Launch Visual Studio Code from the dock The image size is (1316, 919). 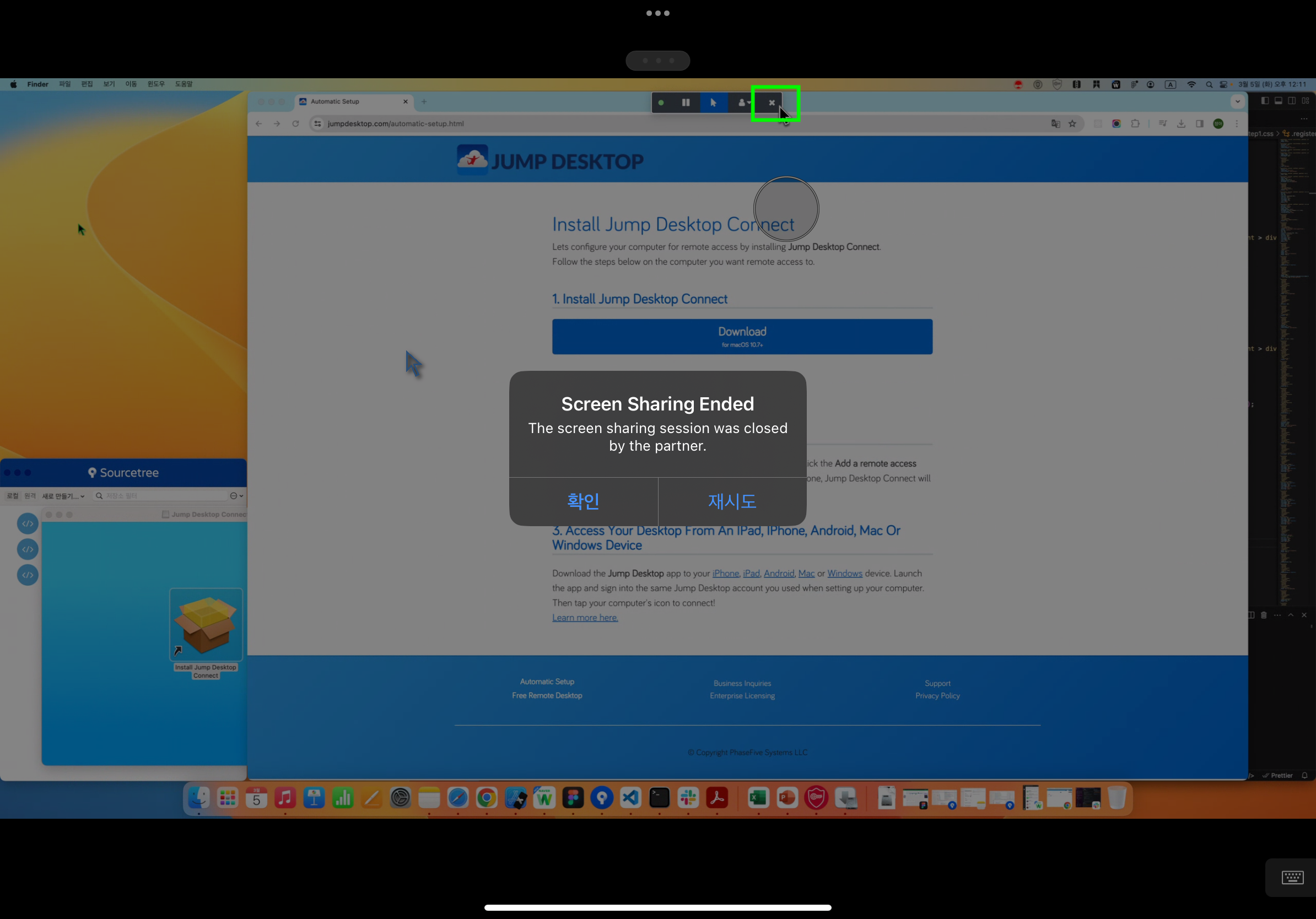630,798
